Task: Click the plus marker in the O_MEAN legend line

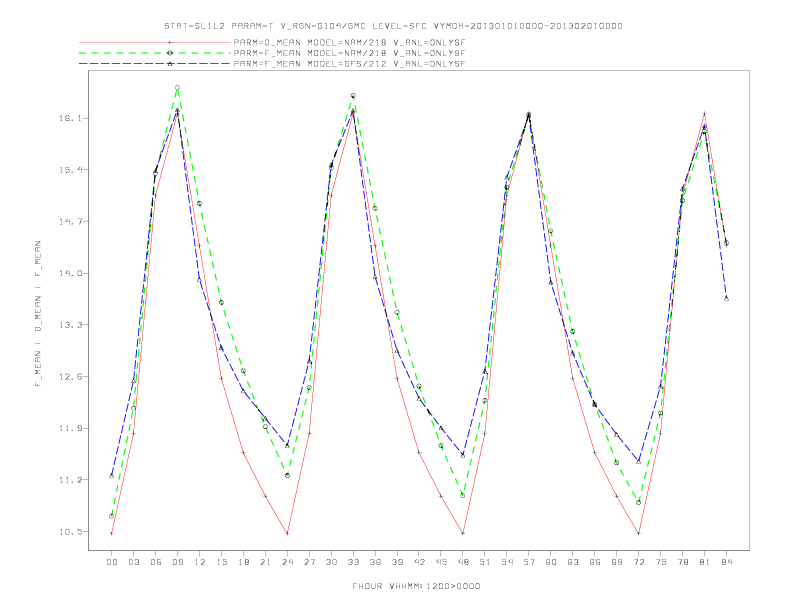Action: [170, 42]
